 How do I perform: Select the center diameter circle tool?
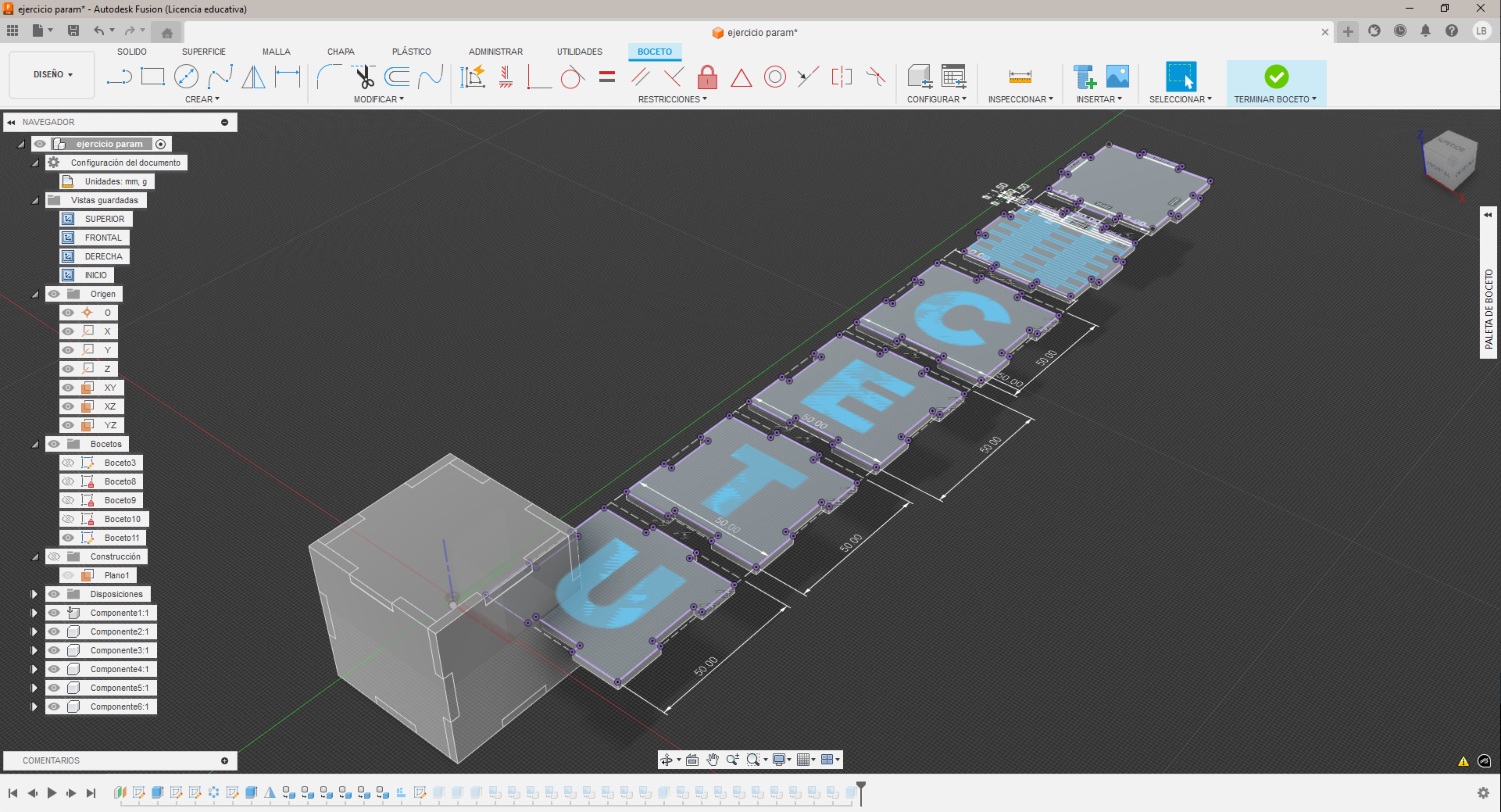click(x=186, y=76)
